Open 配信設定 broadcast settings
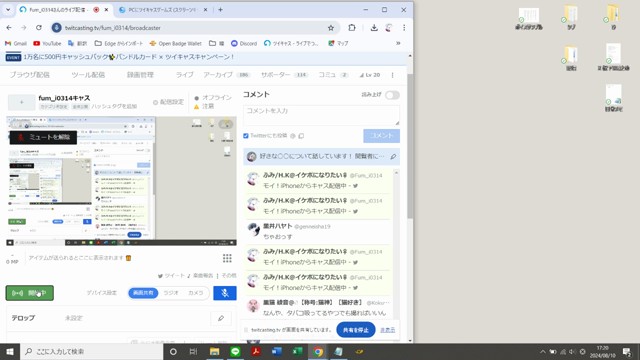 tap(168, 102)
